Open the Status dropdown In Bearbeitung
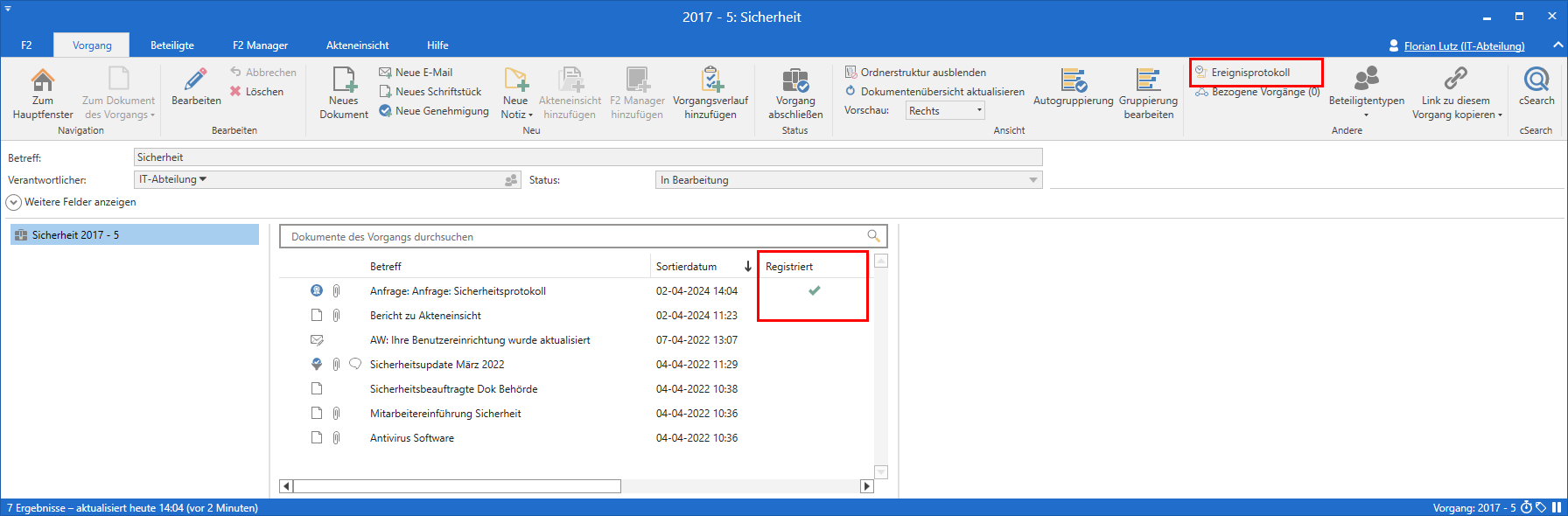The image size is (1568, 516). (x=848, y=180)
